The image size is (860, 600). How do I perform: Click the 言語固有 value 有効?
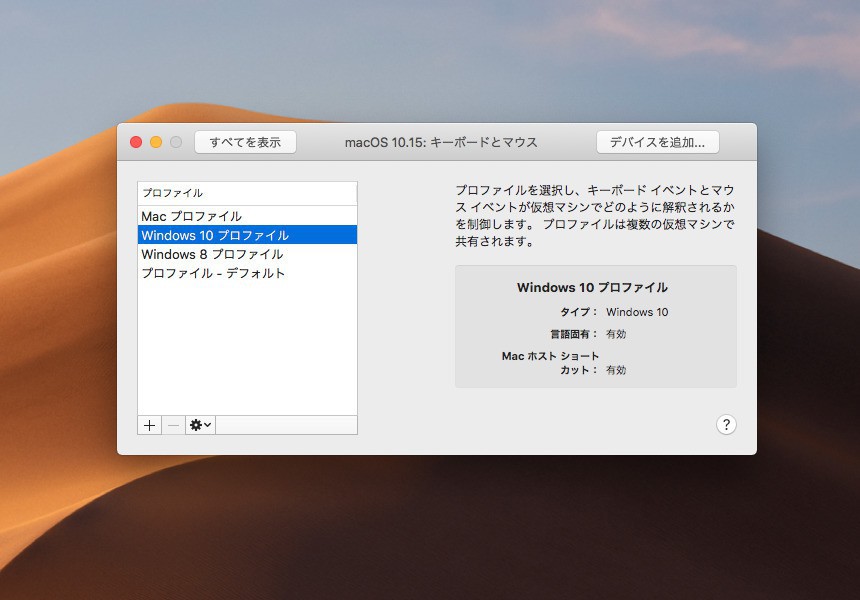(x=616, y=334)
